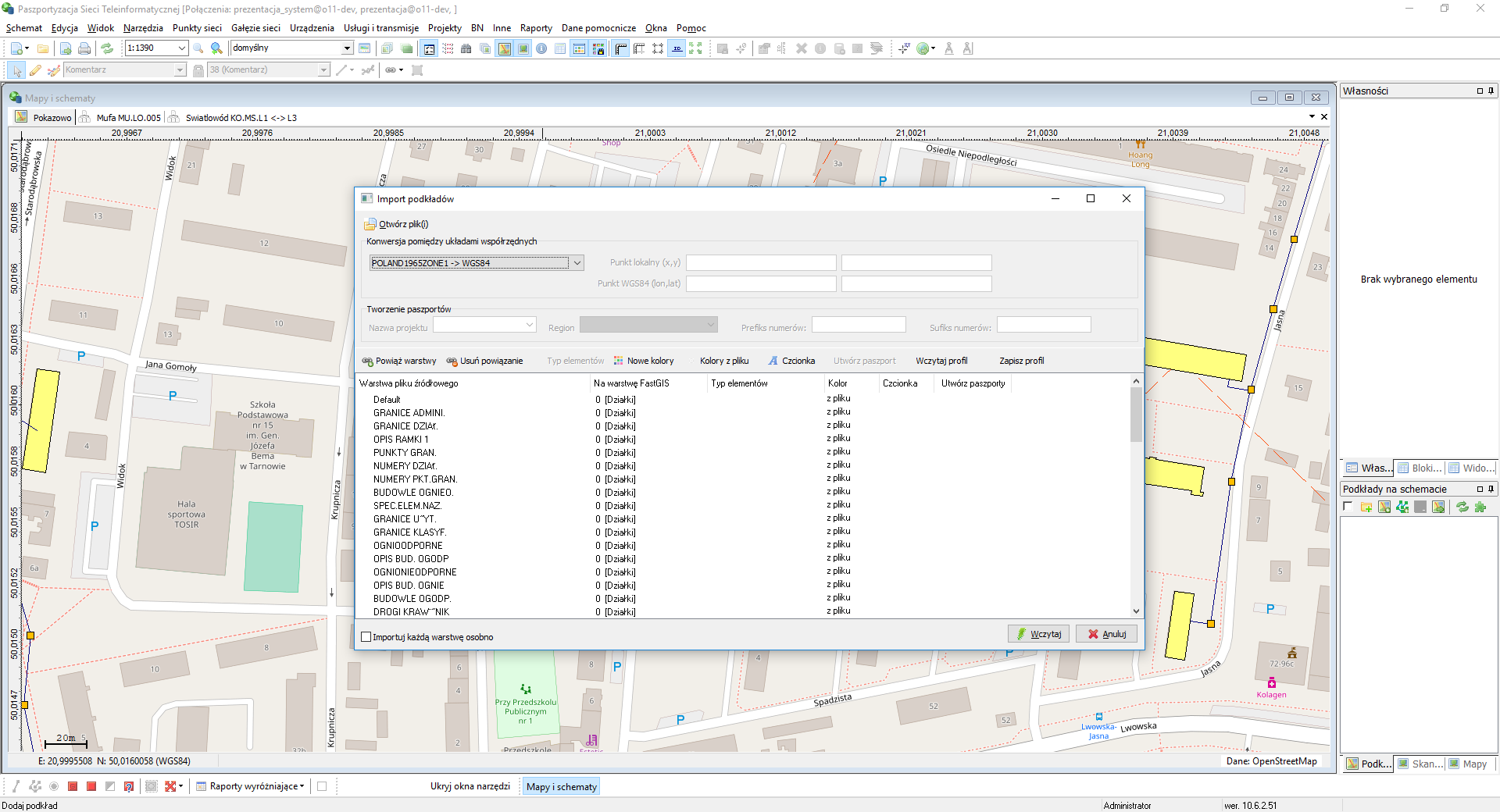Click the new document icon in toolbar
1500x812 pixels.
point(16,48)
